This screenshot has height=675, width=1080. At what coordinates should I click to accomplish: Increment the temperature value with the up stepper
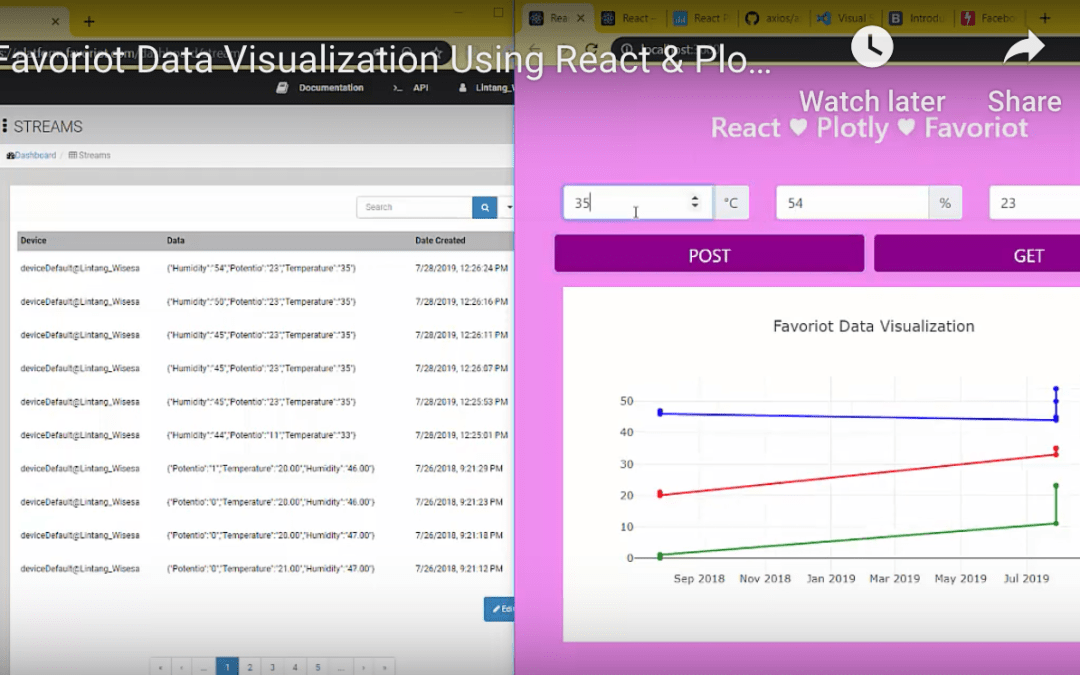[x=697, y=197]
